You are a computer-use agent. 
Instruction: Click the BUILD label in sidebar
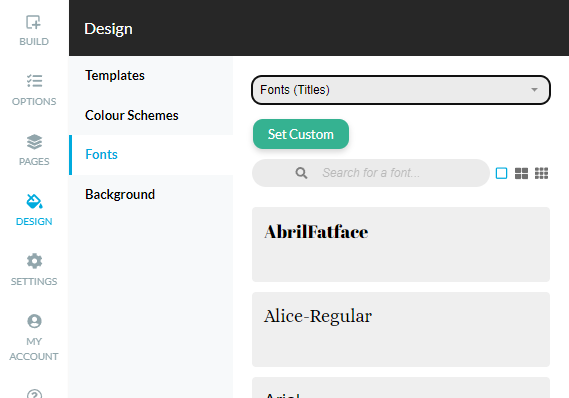[34, 42]
